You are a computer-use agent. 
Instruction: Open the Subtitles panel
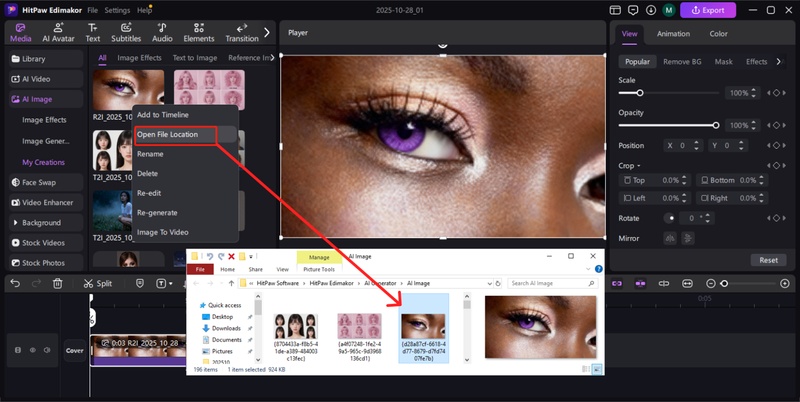point(126,33)
